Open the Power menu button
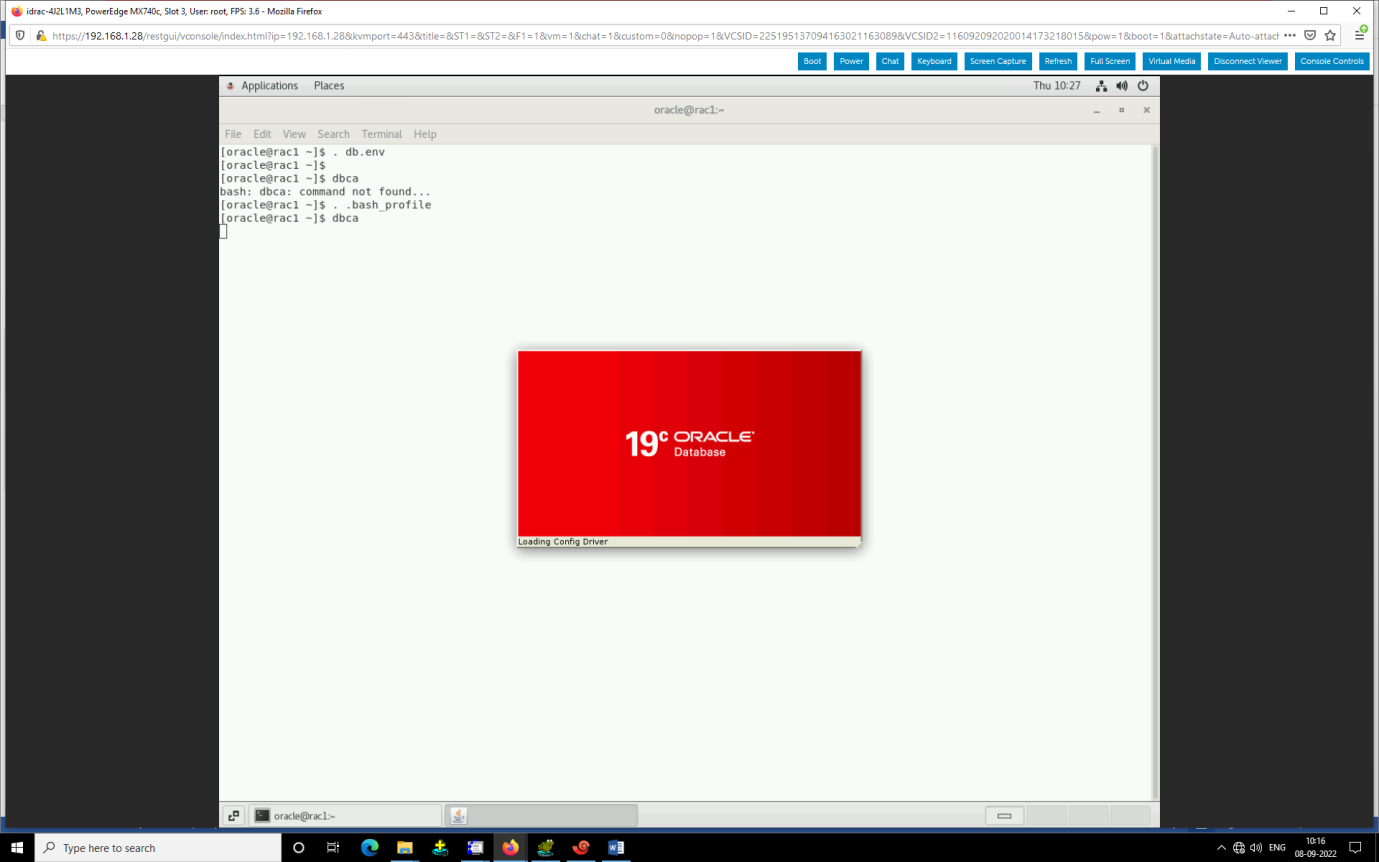This screenshot has height=862, width=1379. coord(851,61)
